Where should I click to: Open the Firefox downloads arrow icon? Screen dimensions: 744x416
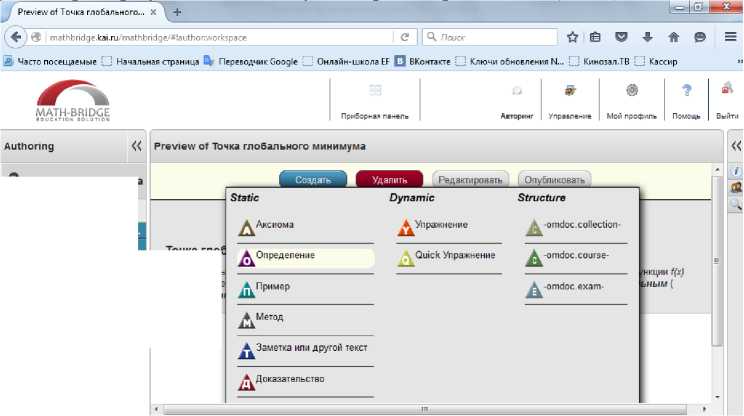point(647,37)
